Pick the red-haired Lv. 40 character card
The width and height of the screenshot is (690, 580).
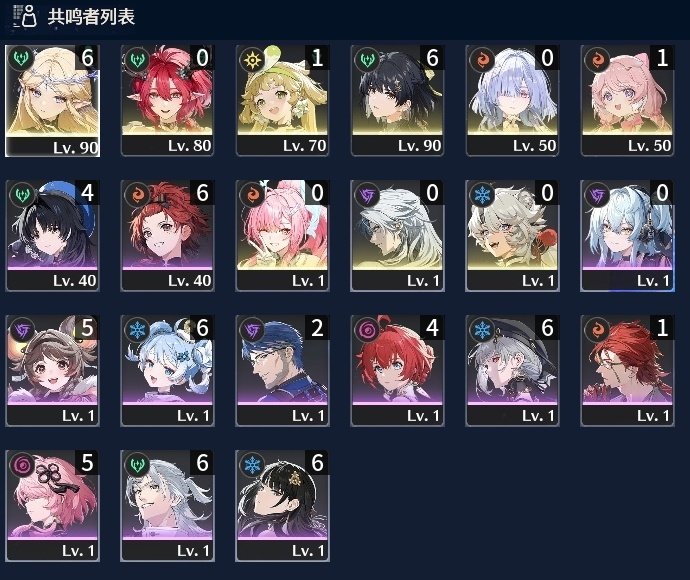tap(167, 235)
